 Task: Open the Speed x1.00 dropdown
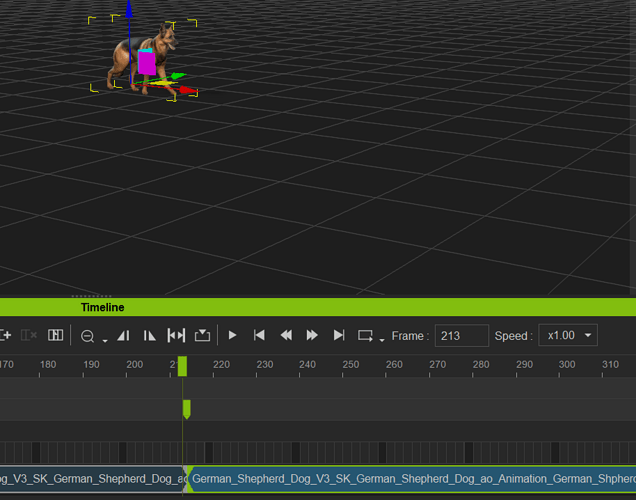point(567,335)
